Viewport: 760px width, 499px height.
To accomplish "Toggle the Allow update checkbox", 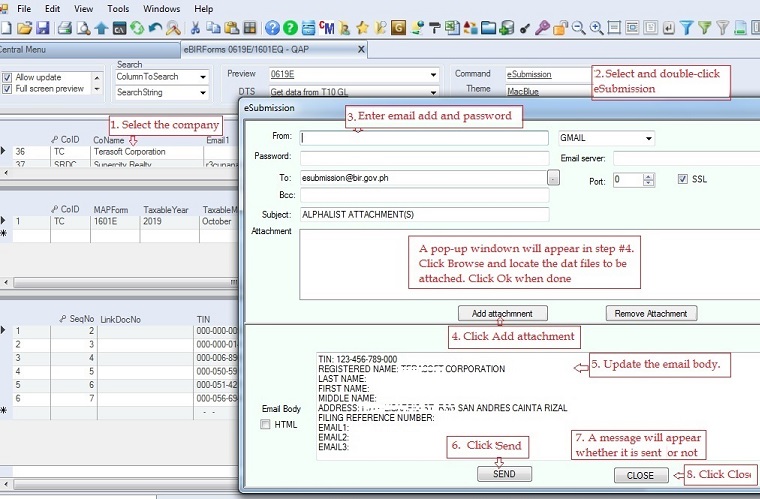I will tap(7, 78).
